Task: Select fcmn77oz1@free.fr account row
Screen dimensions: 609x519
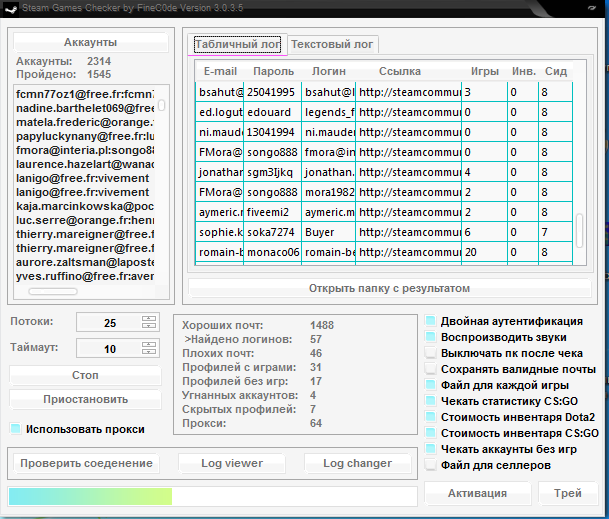Action: (x=85, y=94)
